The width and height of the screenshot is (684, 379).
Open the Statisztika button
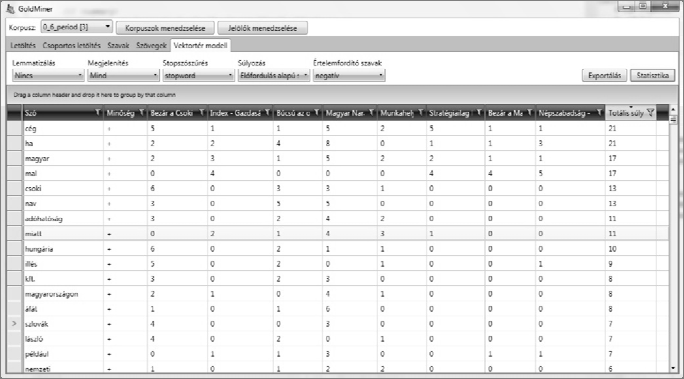653,75
